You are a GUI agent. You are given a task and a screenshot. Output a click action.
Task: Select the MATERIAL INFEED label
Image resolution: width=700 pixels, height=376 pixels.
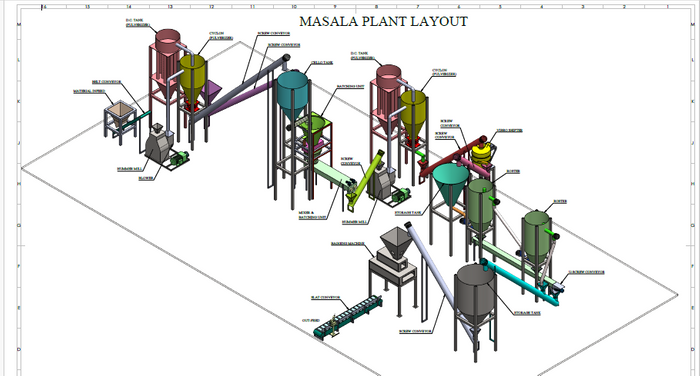coord(89,91)
